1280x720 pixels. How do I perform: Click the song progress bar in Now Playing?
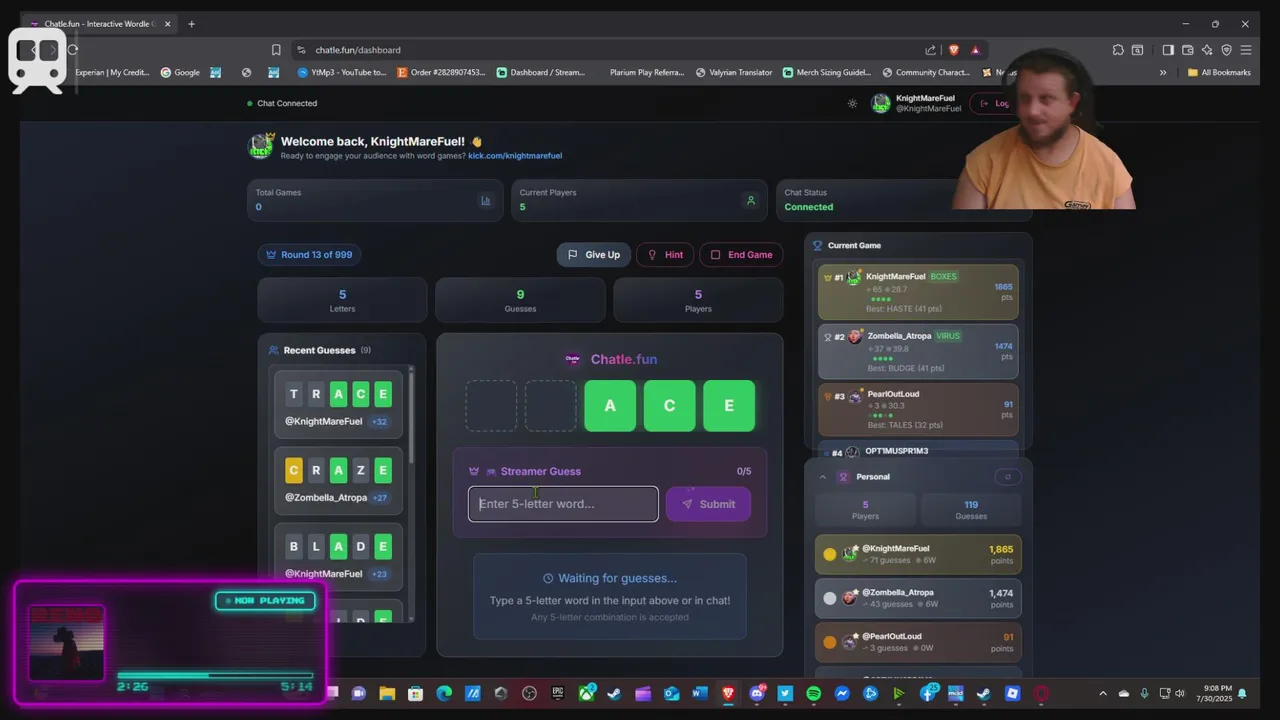pyautogui.click(x=215, y=675)
